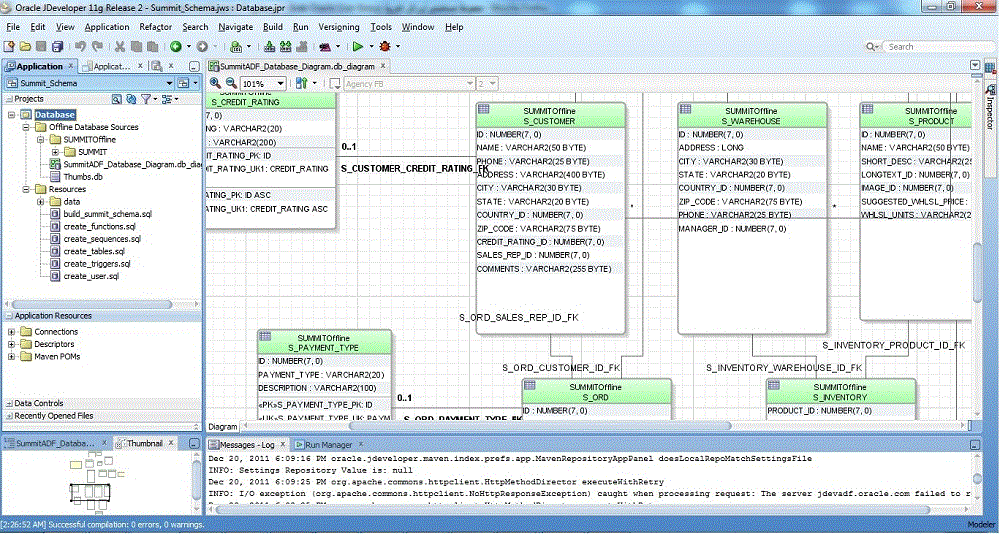This screenshot has height=534, width=1000.
Task: Expand the SUMMIT folder node
Action: (x=55, y=151)
